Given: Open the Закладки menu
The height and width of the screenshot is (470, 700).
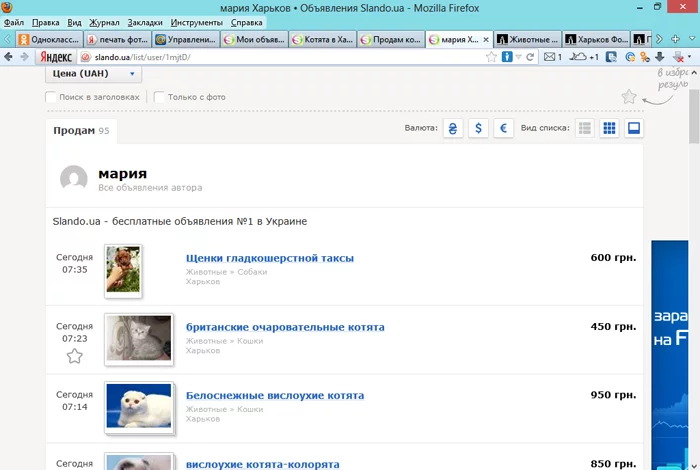Looking at the screenshot, I should click(145, 21).
